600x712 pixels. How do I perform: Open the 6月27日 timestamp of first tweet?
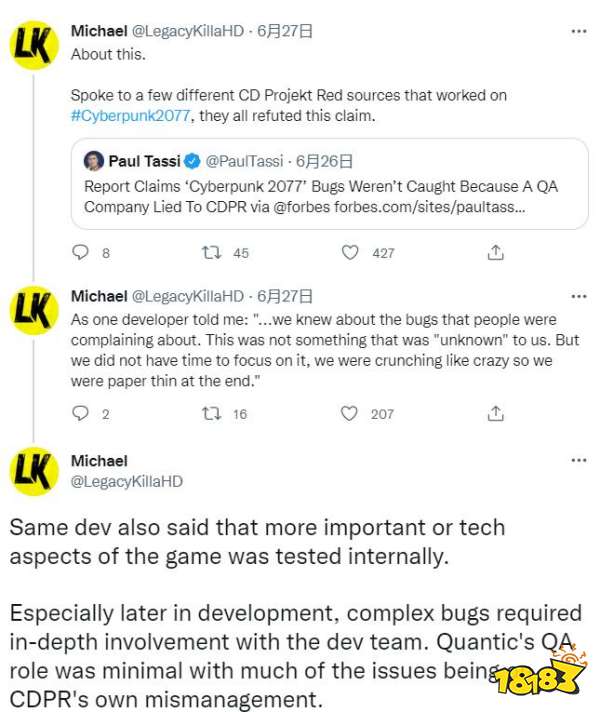point(285,31)
